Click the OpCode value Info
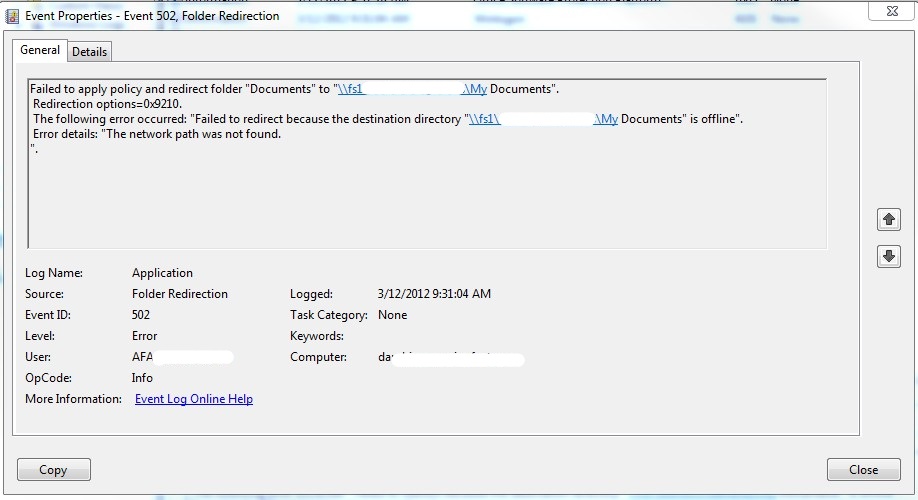Image resolution: width=918 pixels, height=500 pixels. (x=142, y=378)
